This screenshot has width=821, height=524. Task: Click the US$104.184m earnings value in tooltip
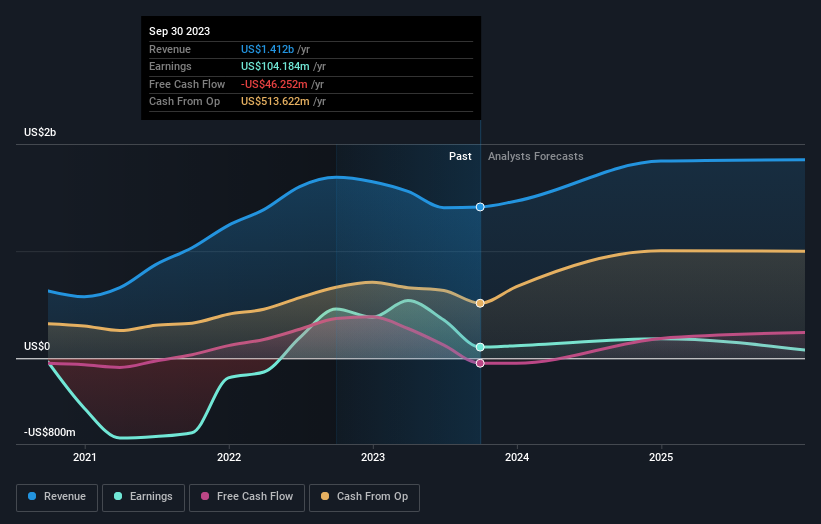(x=275, y=66)
